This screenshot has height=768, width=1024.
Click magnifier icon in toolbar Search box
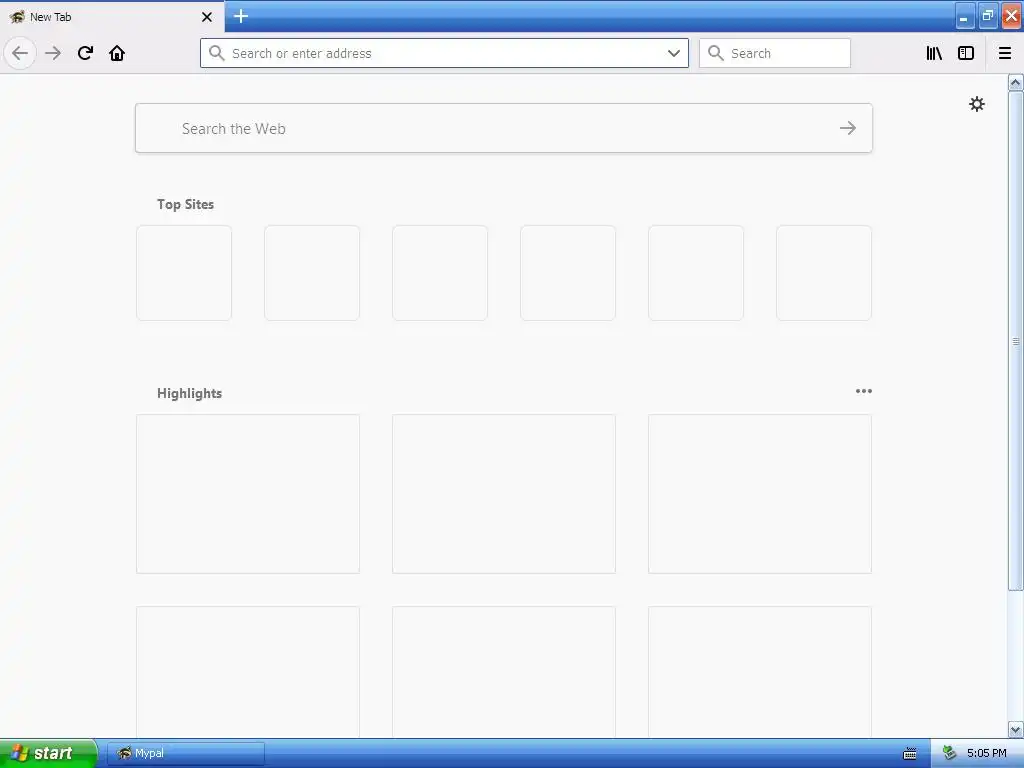point(716,53)
